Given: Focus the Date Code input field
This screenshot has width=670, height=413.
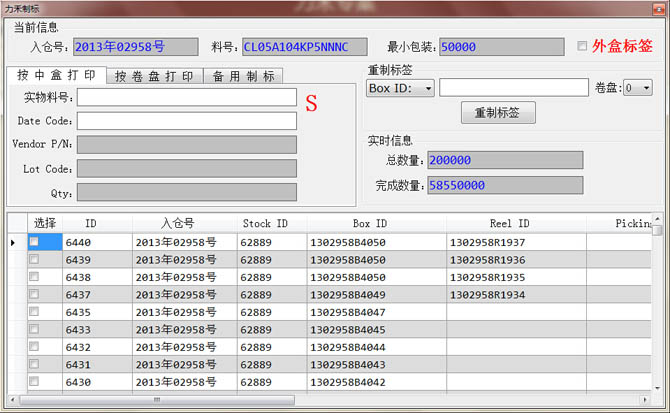Looking at the screenshot, I should 187,121.
